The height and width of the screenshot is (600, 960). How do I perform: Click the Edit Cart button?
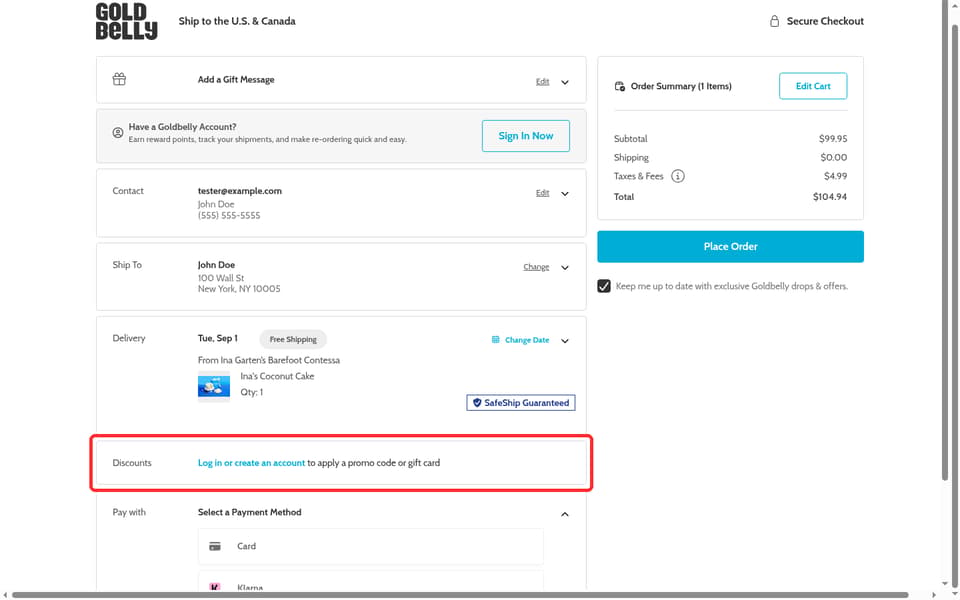click(x=813, y=86)
